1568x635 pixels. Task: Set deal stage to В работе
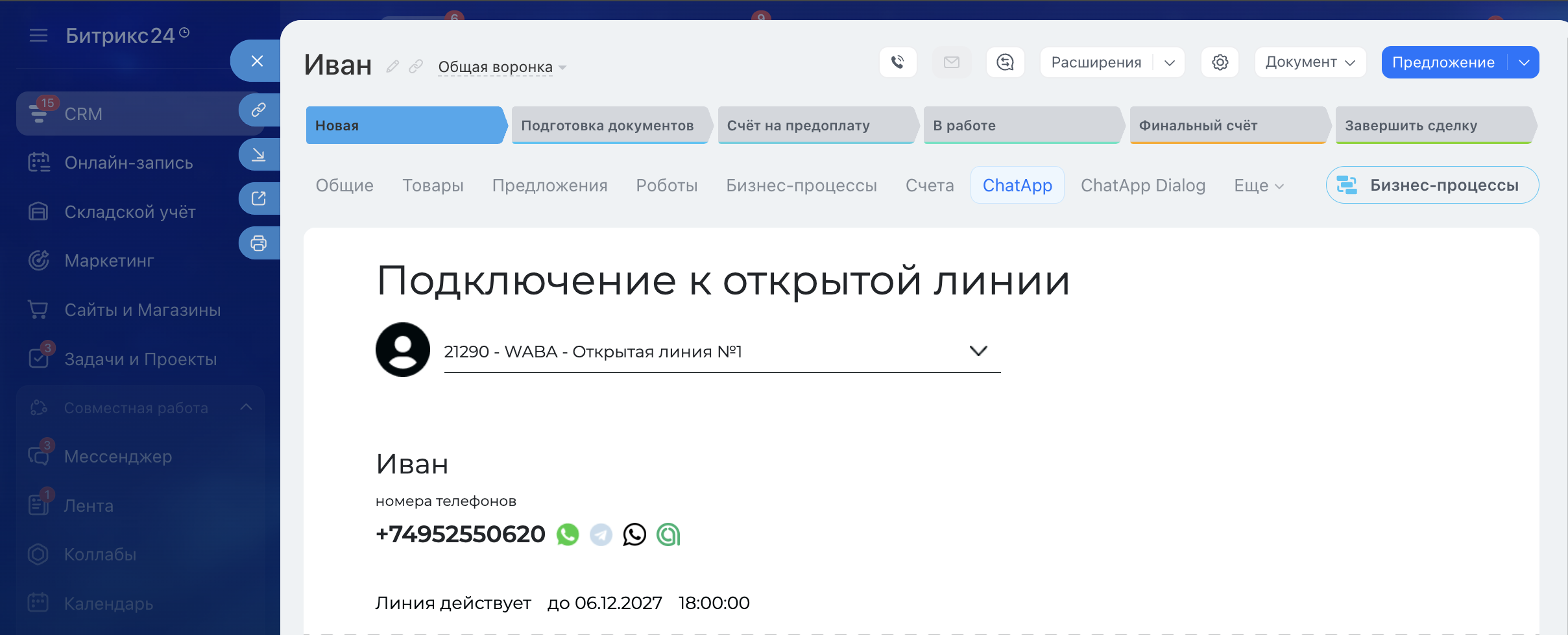(1021, 125)
